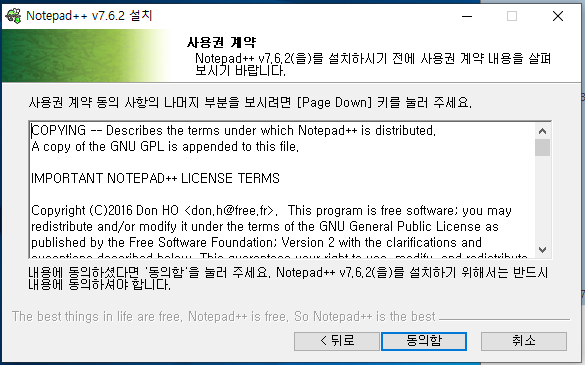Click the '내용에 동의하셨다면' agreement instruction text
The width and height of the screenshot is (585, 365).
coord(288,278)
